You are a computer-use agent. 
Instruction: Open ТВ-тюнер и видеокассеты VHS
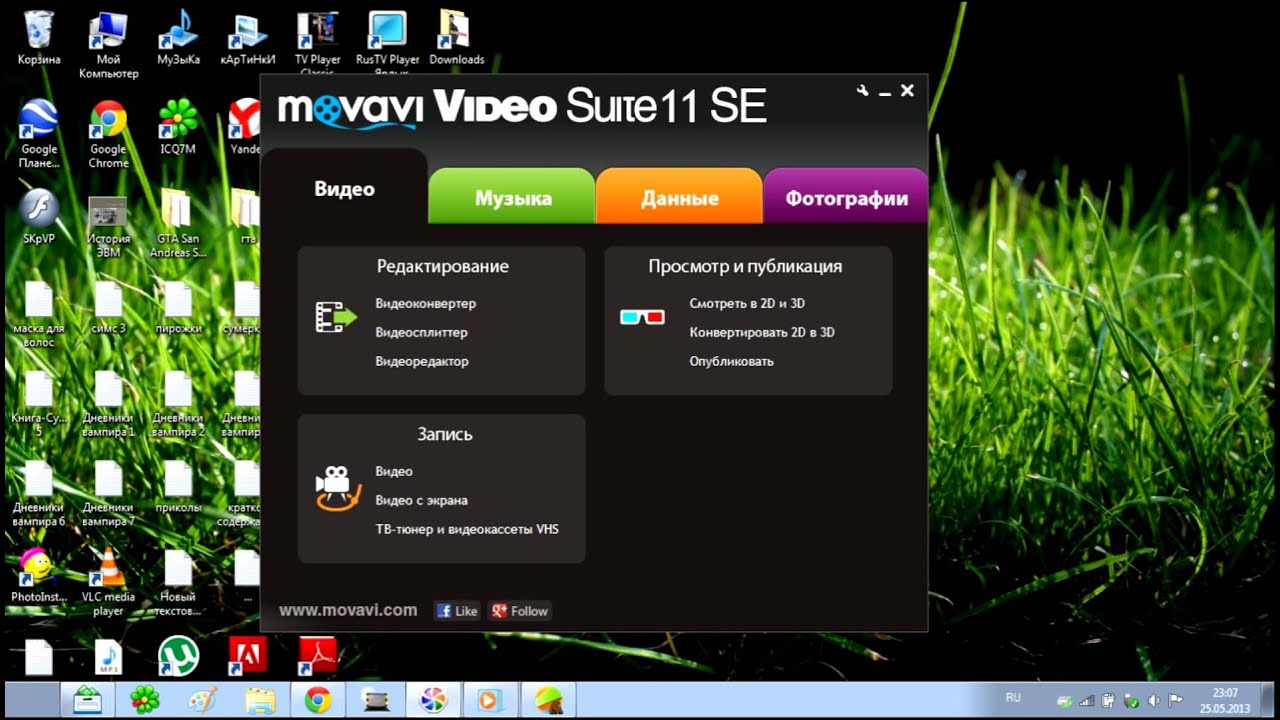point(467,529)
